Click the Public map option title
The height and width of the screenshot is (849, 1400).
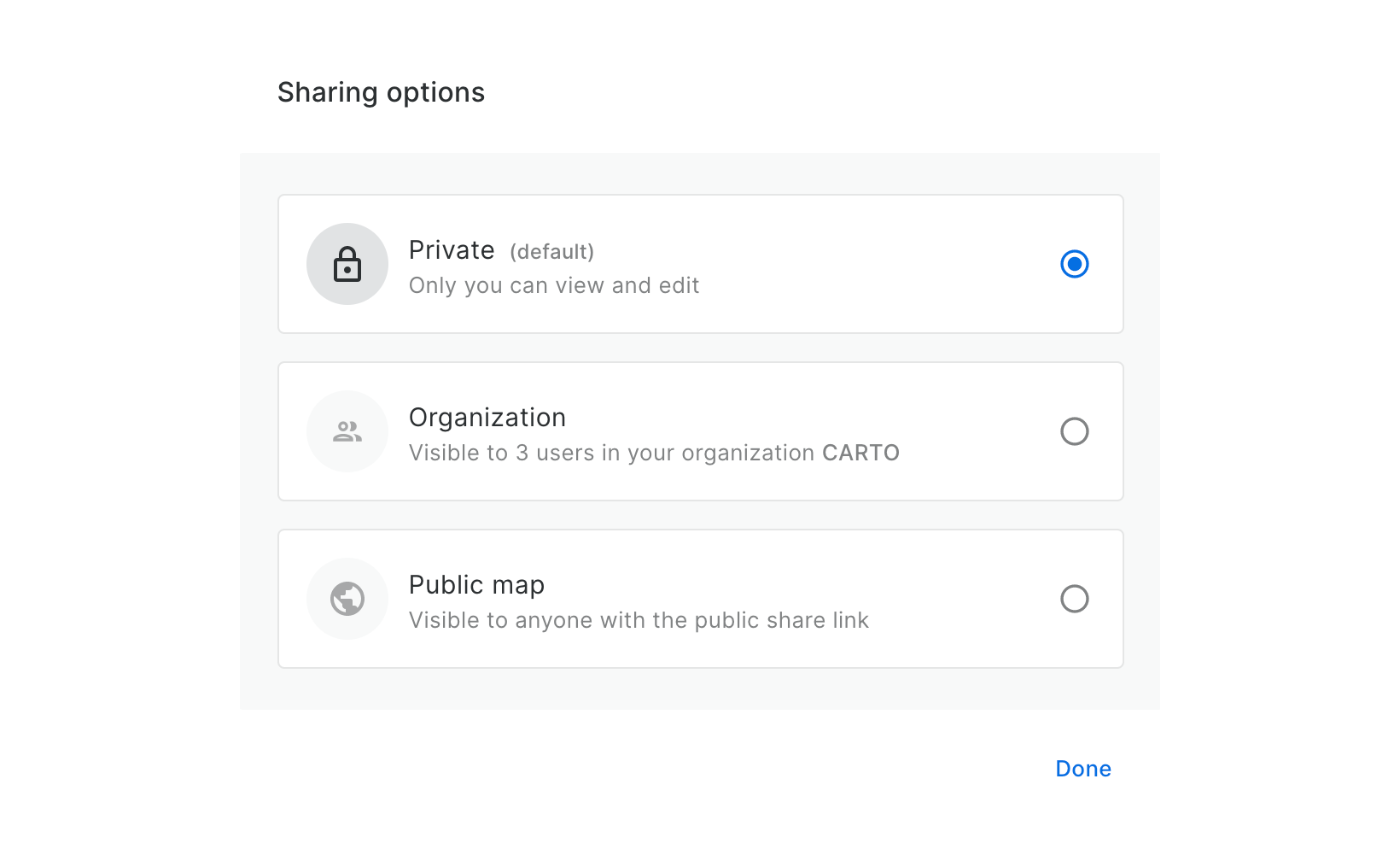click(476, 585)
